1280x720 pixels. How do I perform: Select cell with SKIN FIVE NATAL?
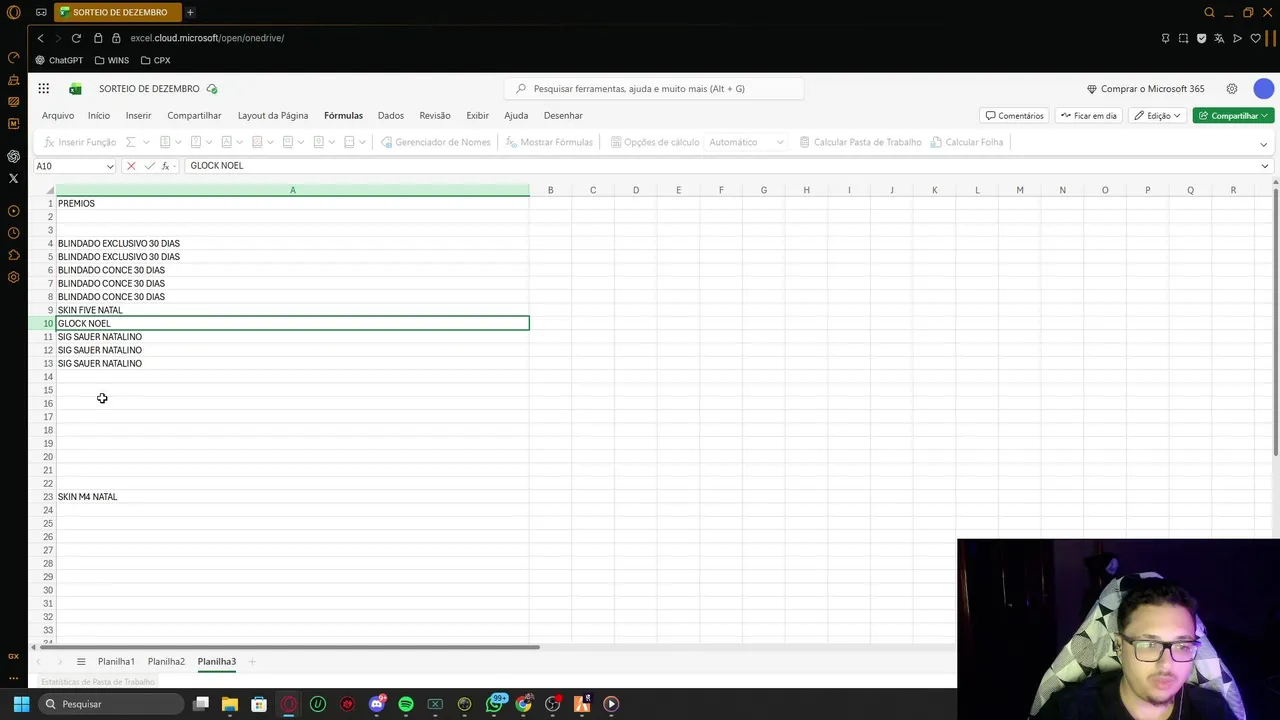tap(292, 310)
